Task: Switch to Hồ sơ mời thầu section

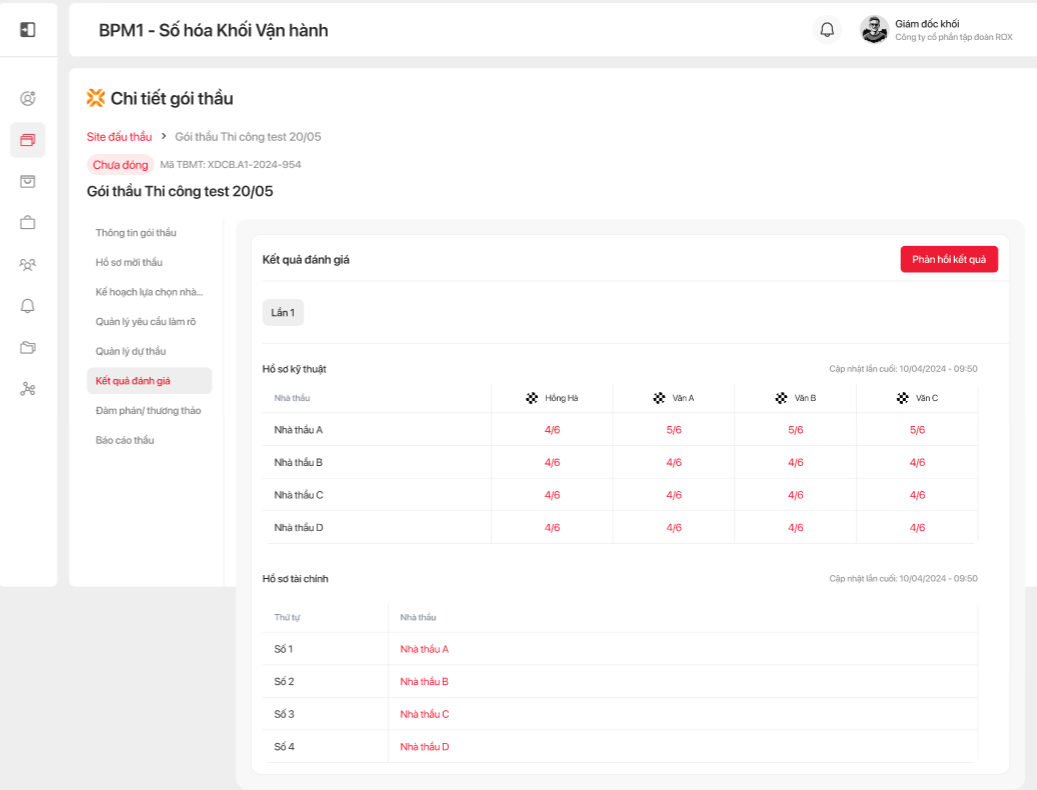Action: (129, 262)
